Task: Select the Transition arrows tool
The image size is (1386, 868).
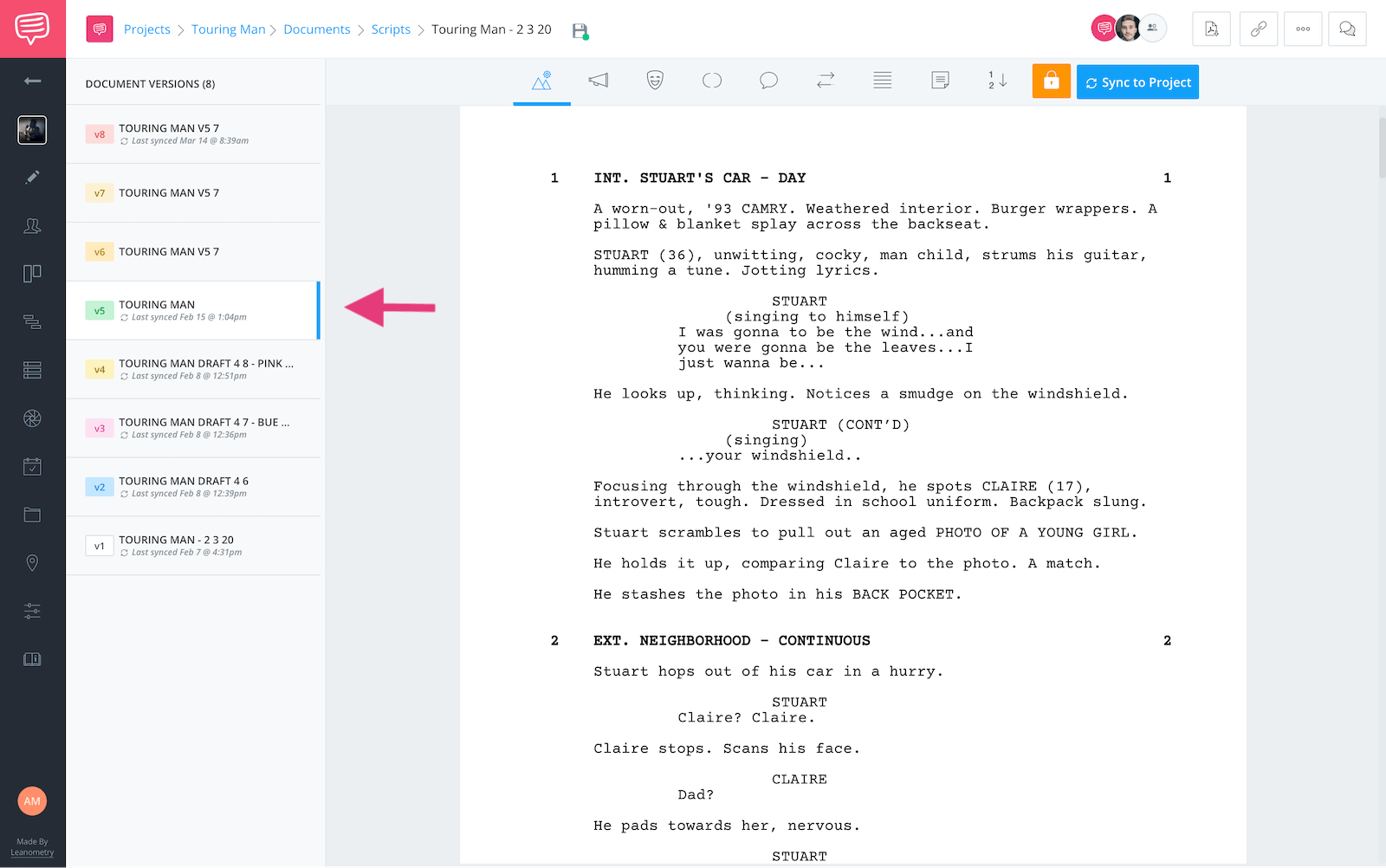Action: coord(825,81)
